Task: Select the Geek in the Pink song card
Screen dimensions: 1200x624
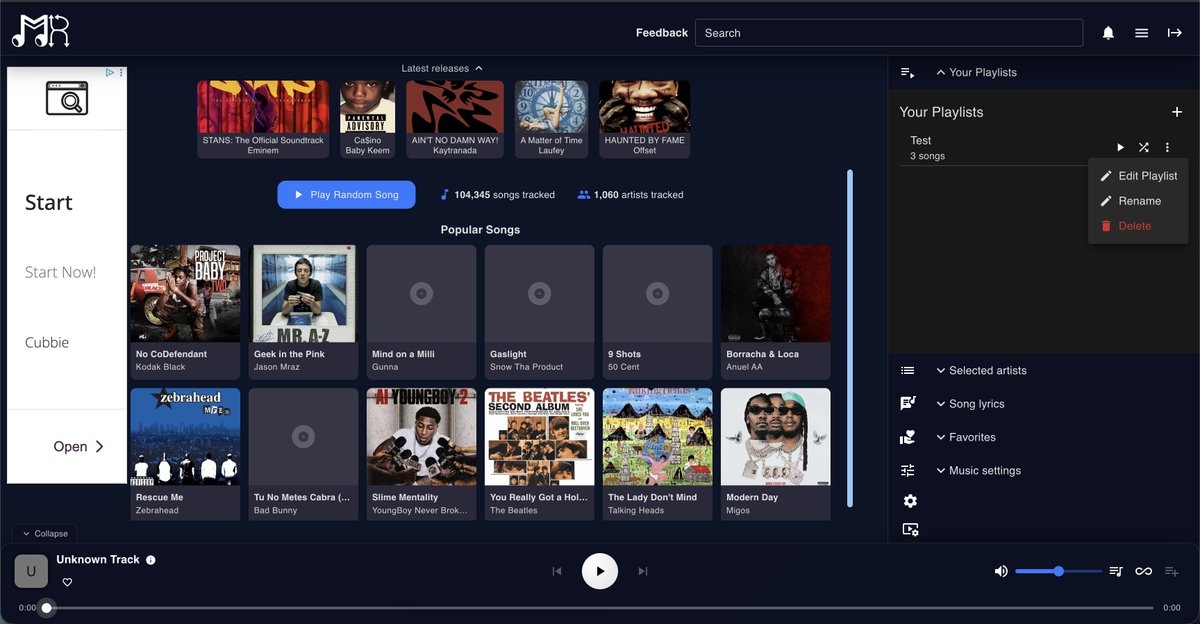Action: tap(303, 312)
